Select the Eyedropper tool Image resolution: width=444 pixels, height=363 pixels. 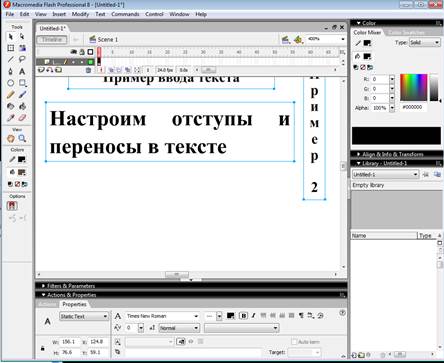pyautogui.click(x=11, y=118)
